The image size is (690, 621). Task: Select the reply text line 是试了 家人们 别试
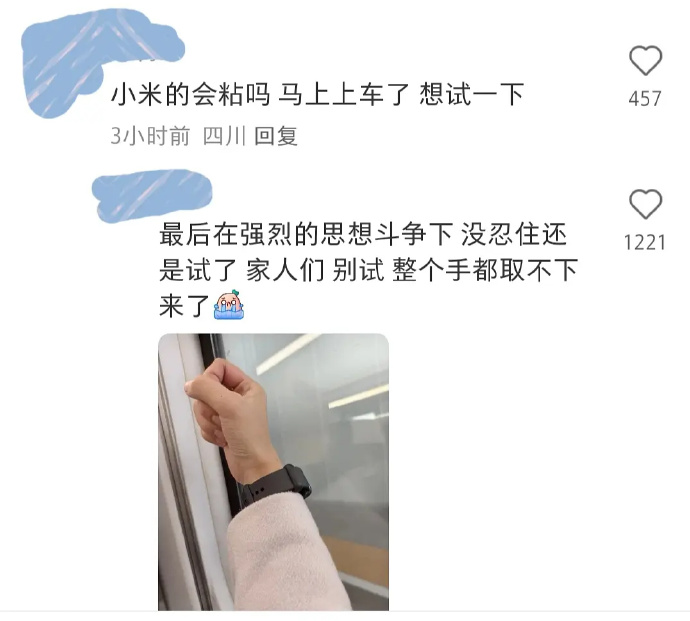[272, 270]
